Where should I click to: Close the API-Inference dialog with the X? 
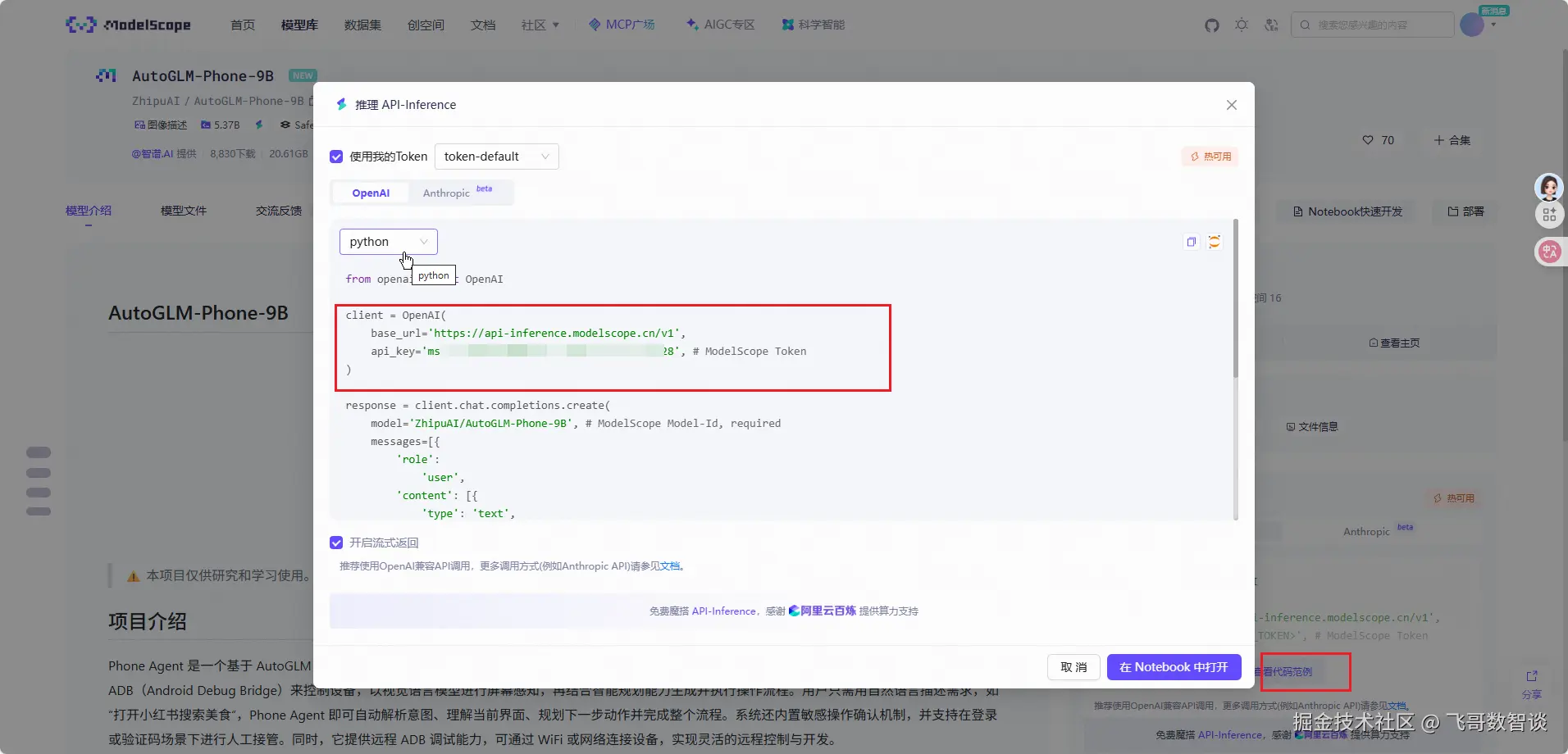(x=1231, y=105)
